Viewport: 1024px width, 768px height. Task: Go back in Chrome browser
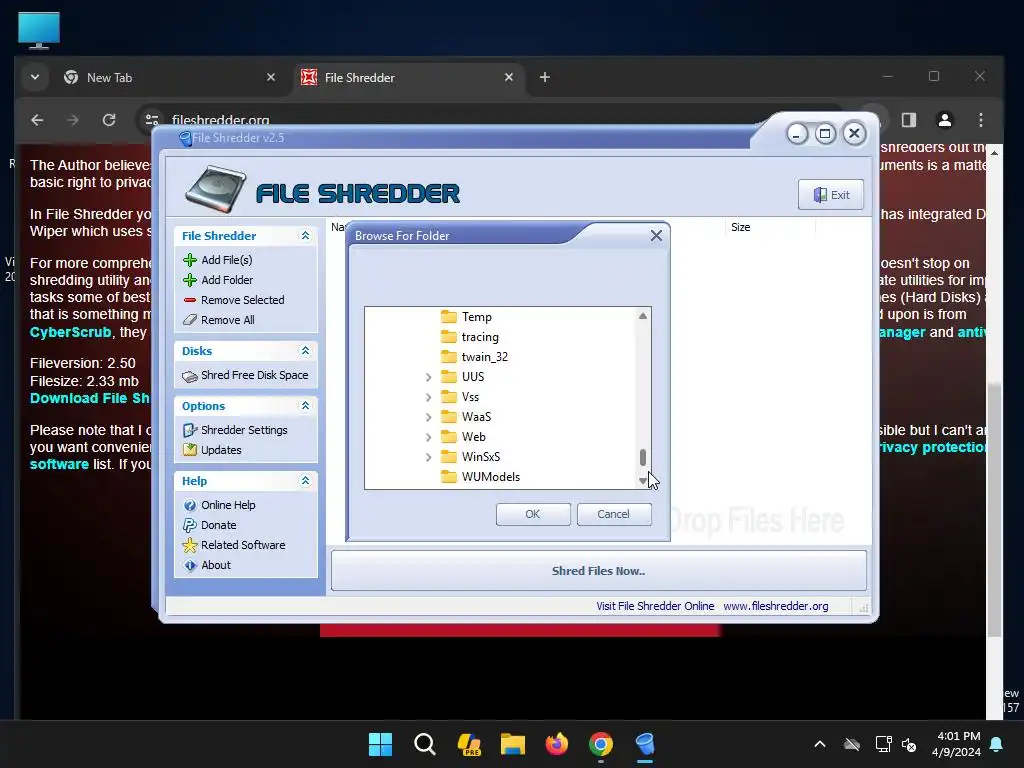37,120
